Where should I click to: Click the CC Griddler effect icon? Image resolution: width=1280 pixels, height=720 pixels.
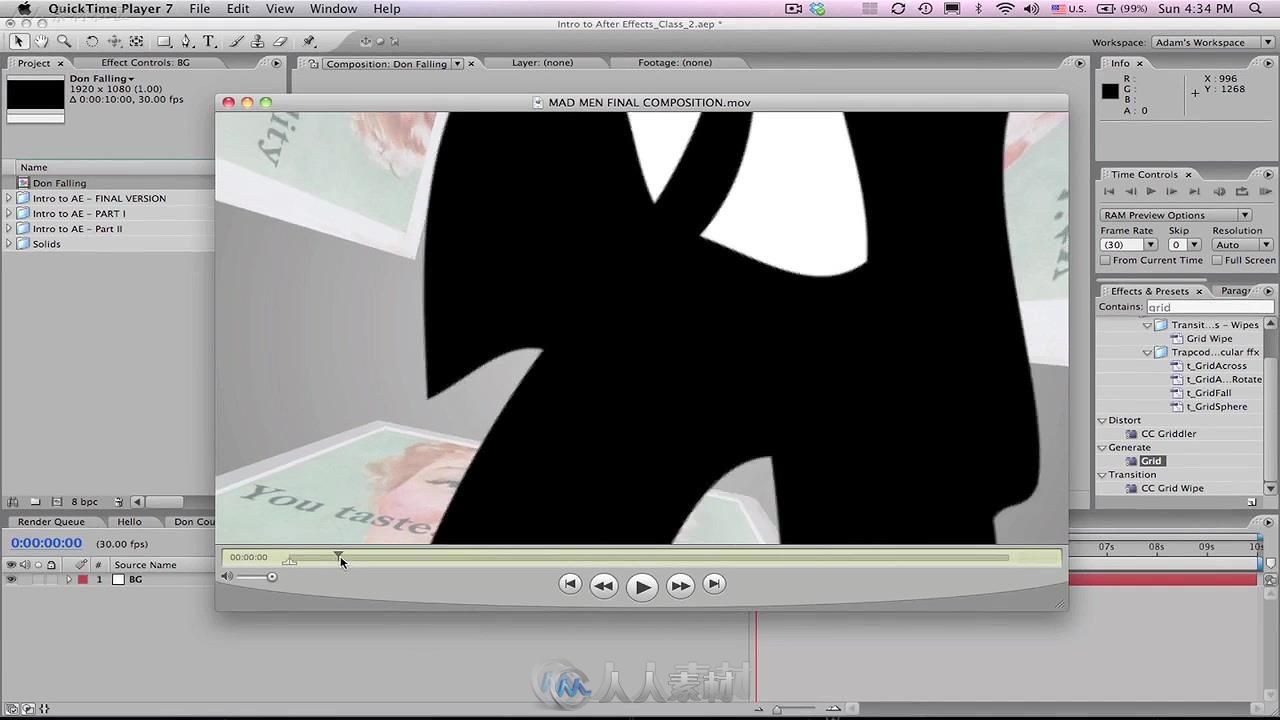click(x=1132, y=434)
